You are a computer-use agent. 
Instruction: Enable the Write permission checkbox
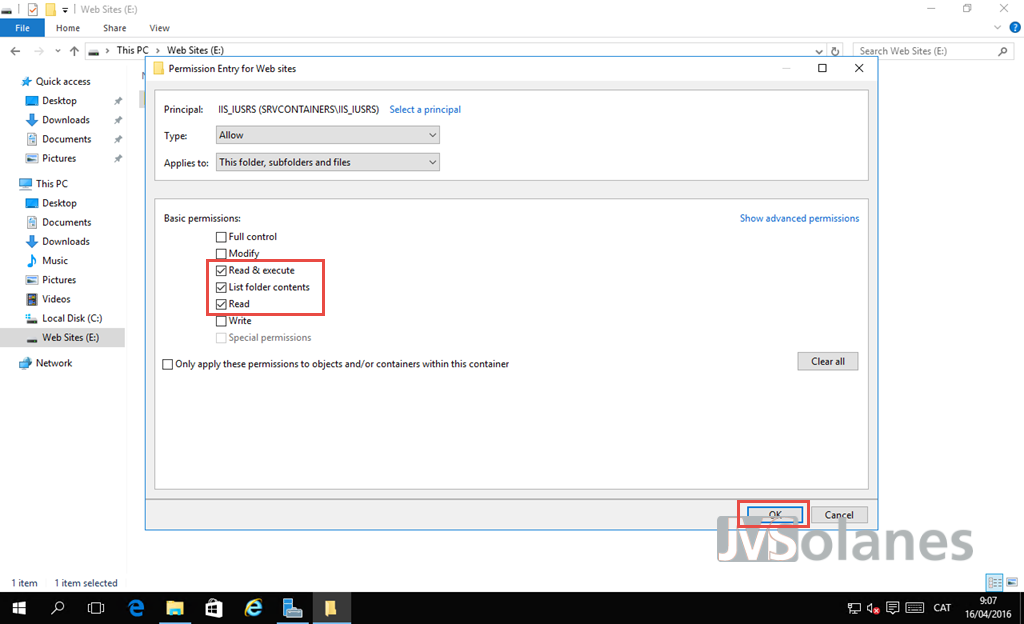tap(221, 321)
